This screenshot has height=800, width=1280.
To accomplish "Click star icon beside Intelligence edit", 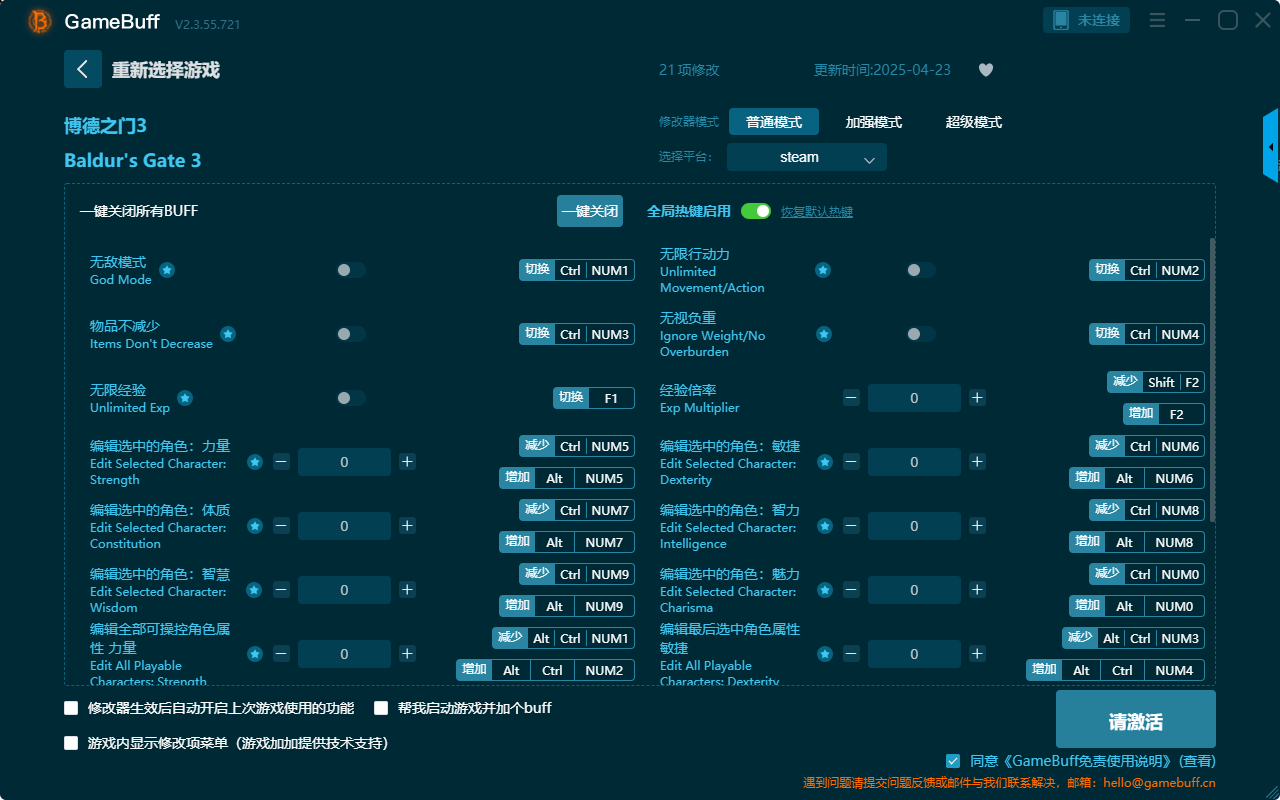I will coord(825,526).
